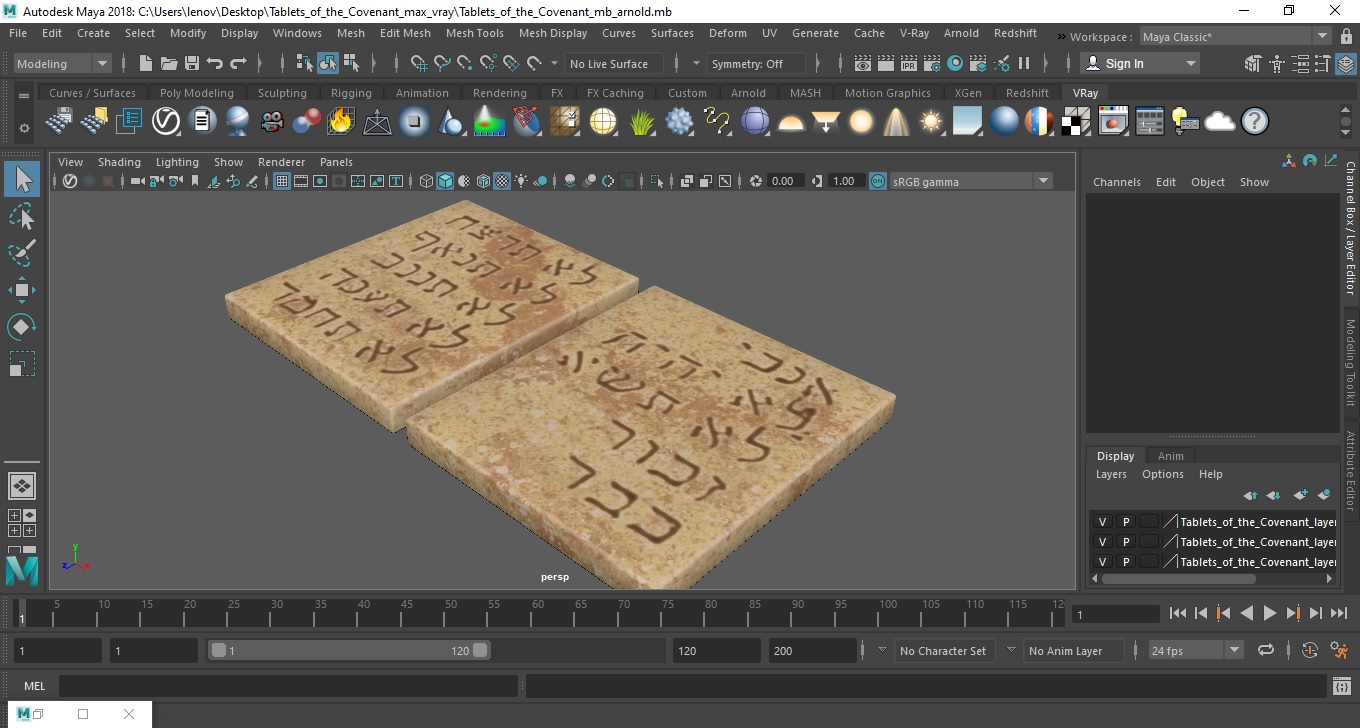1360x728 pixels.
Task: Pause Viewport 2.0 display update
Action: click(x=1024, y=63)
